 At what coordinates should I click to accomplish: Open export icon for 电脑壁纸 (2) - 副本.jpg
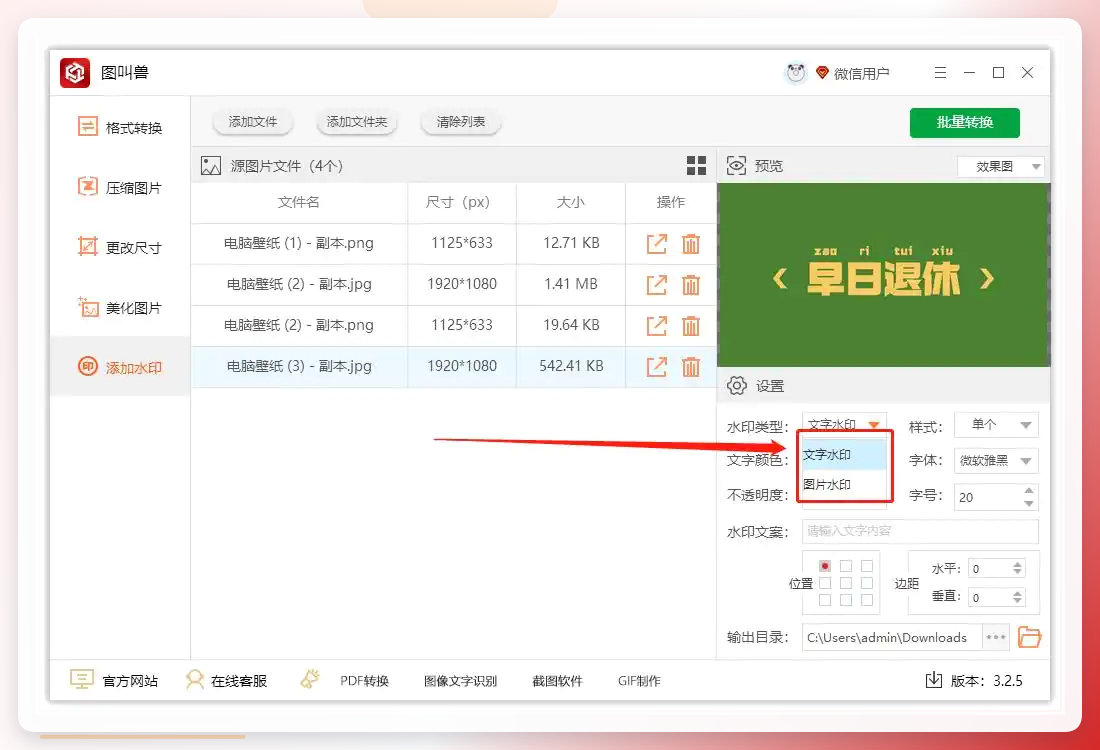[657, 284]
